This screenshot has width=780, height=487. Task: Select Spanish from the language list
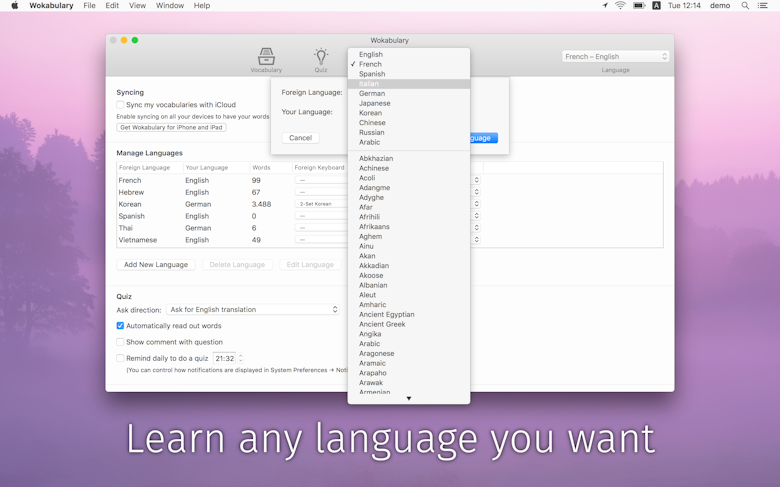409,74
